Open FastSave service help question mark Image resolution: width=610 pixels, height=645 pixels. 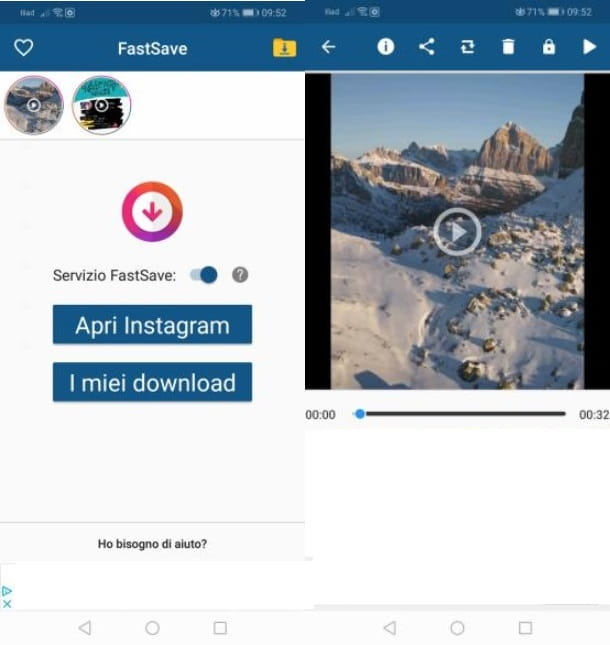pos(240,275)
